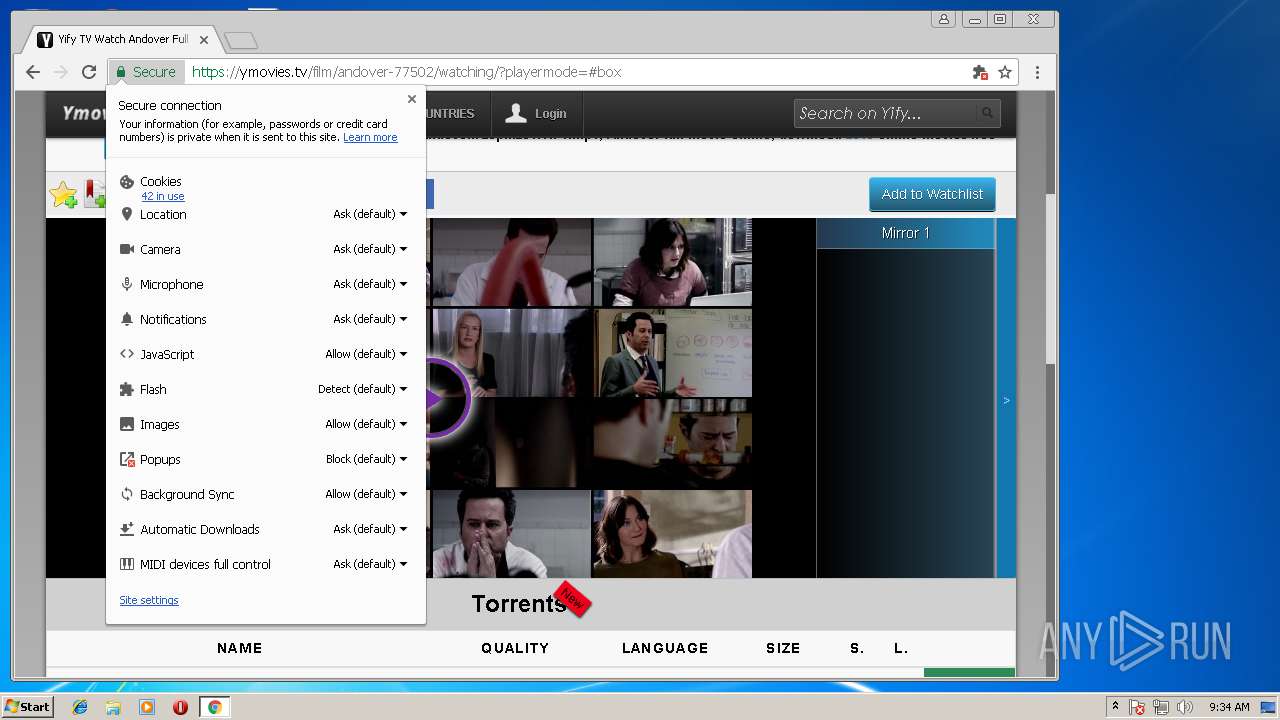The height and width of the screenshot is (720, 1280).
Task: Close the Yify TV browser tab
Action: pyautogui.click(x=204, y=40)
